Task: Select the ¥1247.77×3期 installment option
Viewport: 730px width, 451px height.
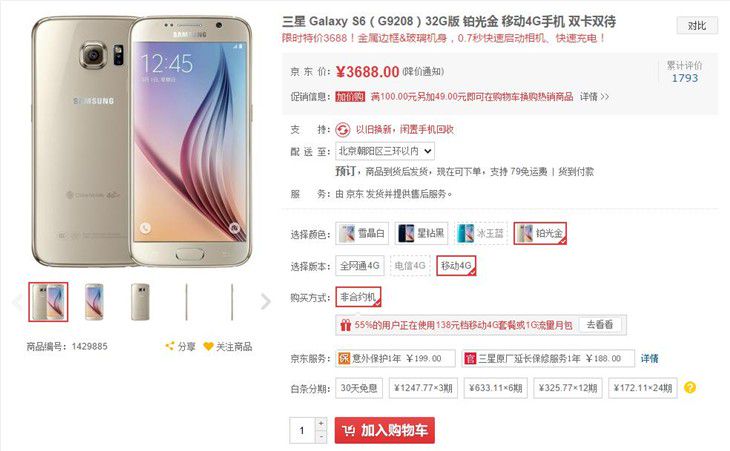Action: click(423, 388)
